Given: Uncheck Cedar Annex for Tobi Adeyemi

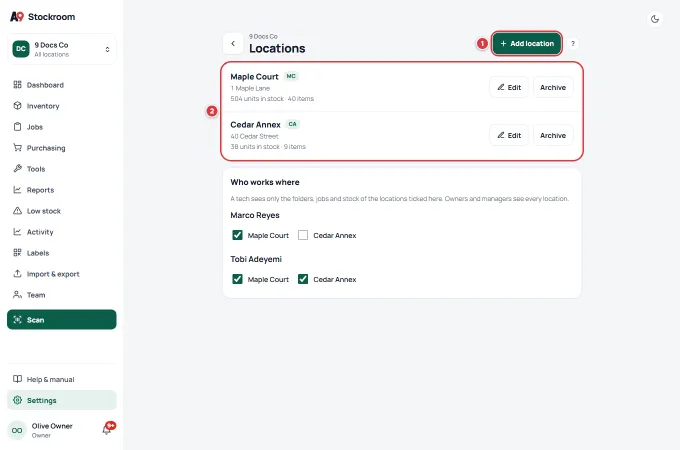Looking at the screenshot, I should pos(303,279).
